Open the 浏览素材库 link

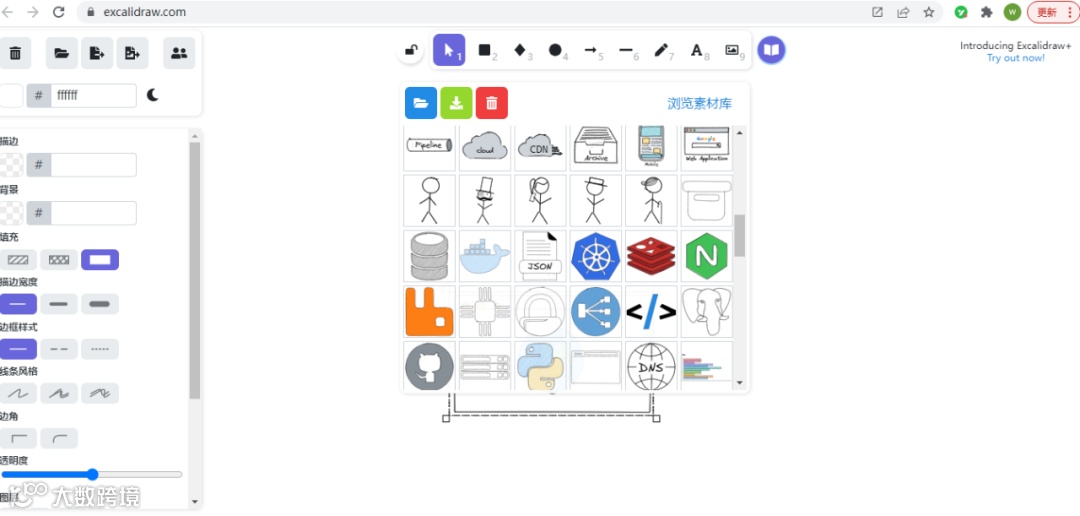pyautogui.click(x=699, y=104)
